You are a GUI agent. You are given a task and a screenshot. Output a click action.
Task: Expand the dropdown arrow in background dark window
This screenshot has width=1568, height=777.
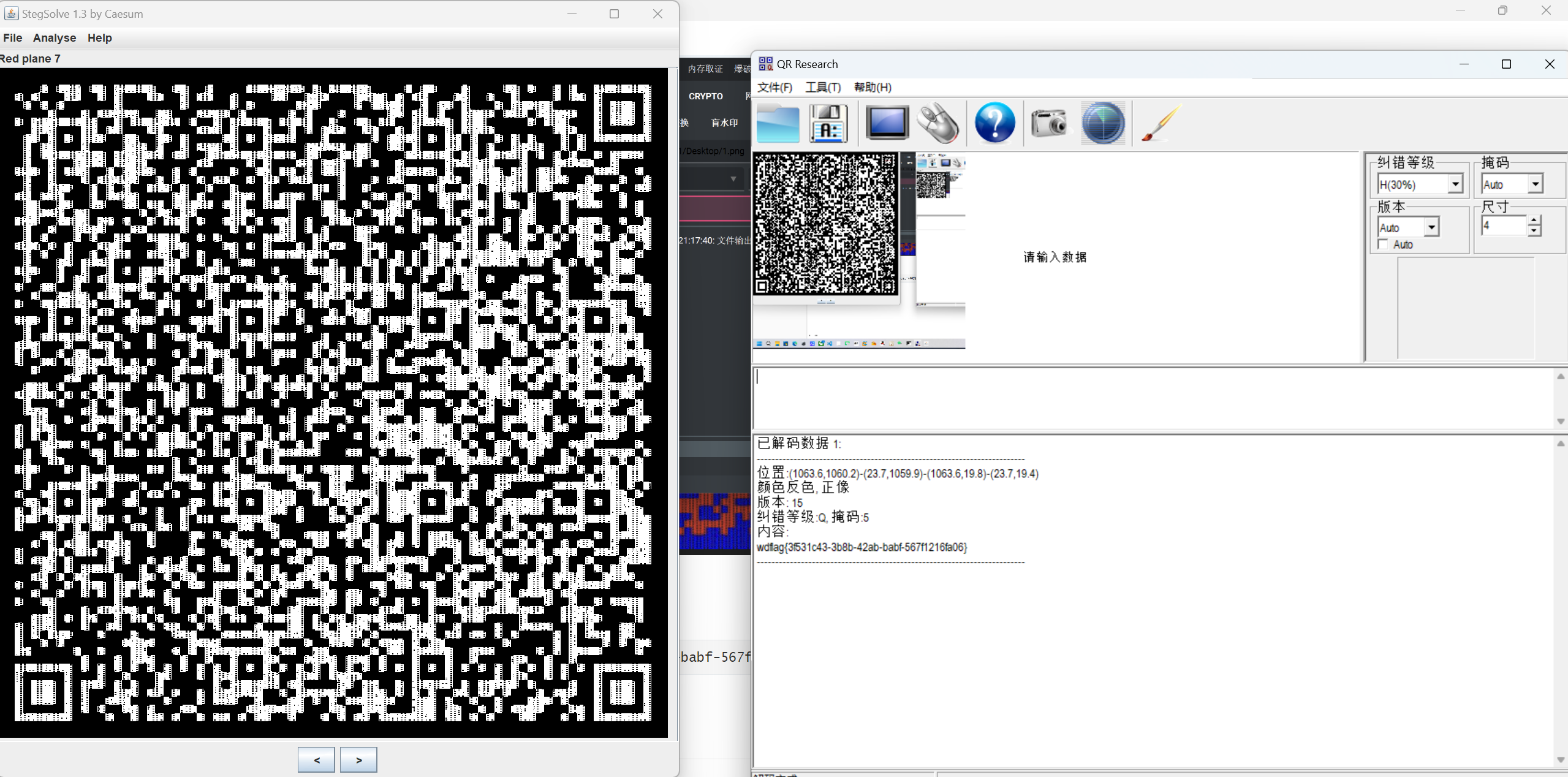pos(733,179)
